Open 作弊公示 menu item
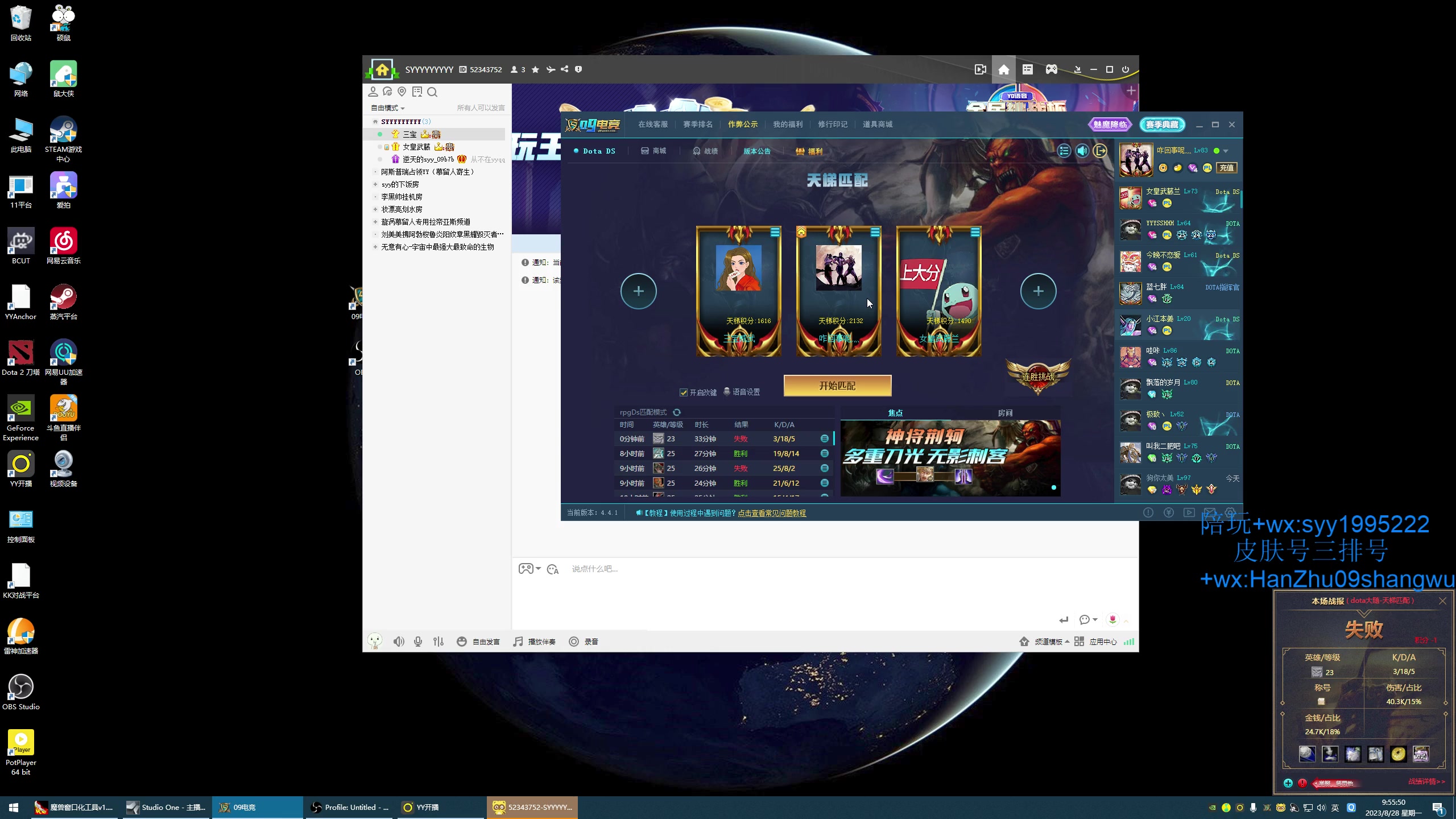 [x=743, y=125]
